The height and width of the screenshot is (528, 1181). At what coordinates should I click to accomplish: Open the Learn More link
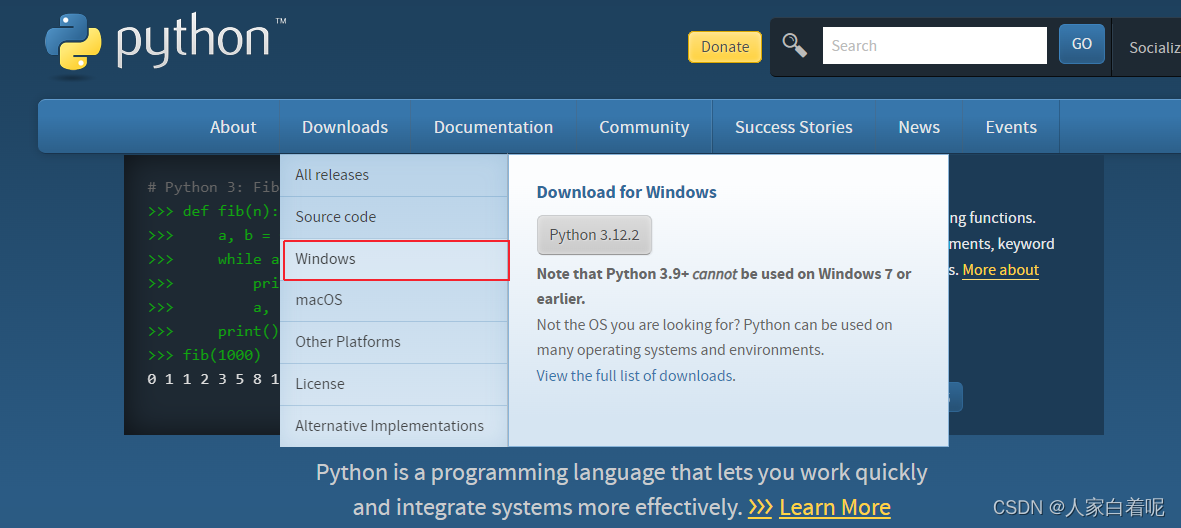coord(835,508)
